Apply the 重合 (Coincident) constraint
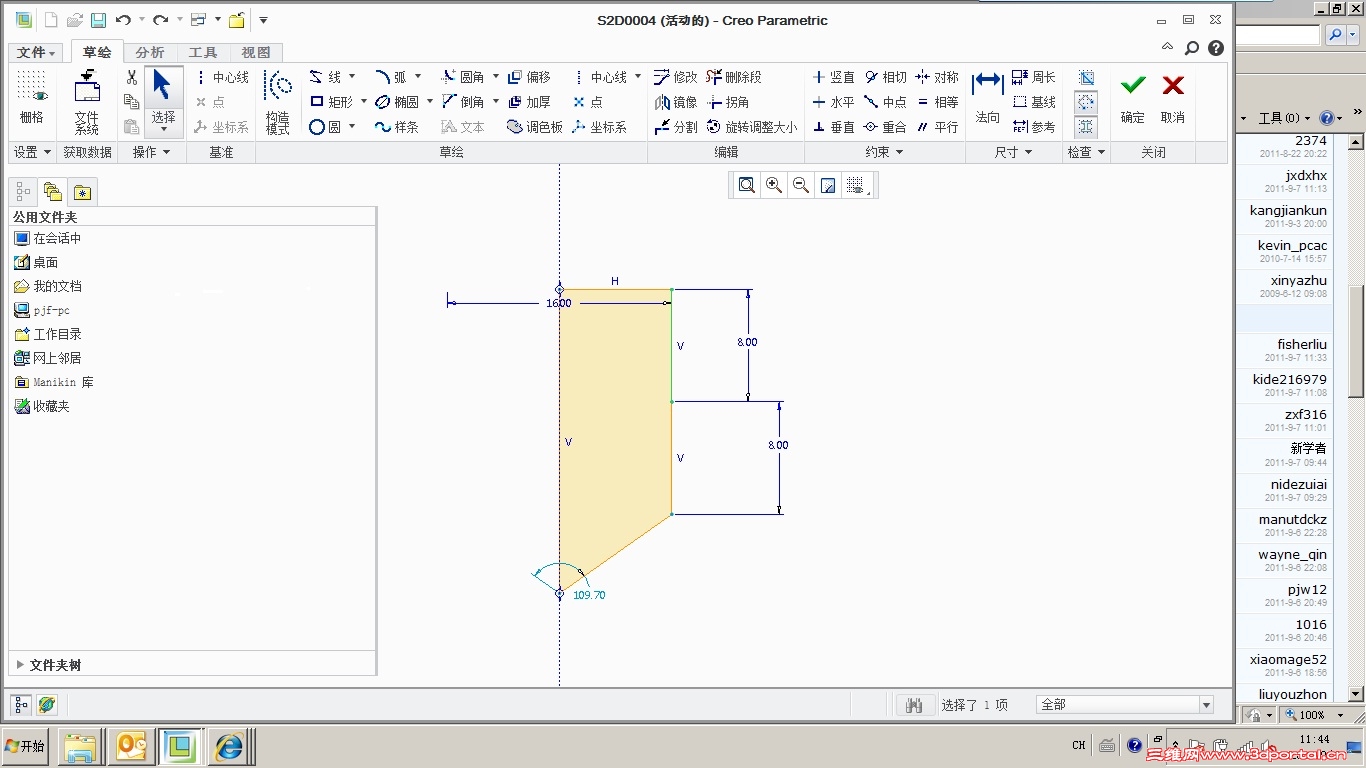This screenshot has width=1366, height=768. (885, 127)
